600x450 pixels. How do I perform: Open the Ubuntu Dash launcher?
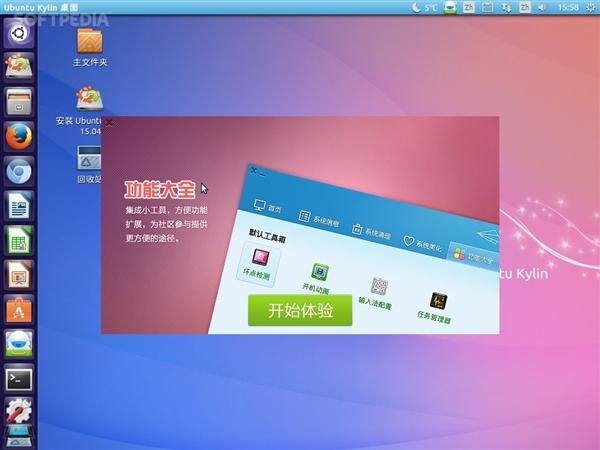point(18,33)
